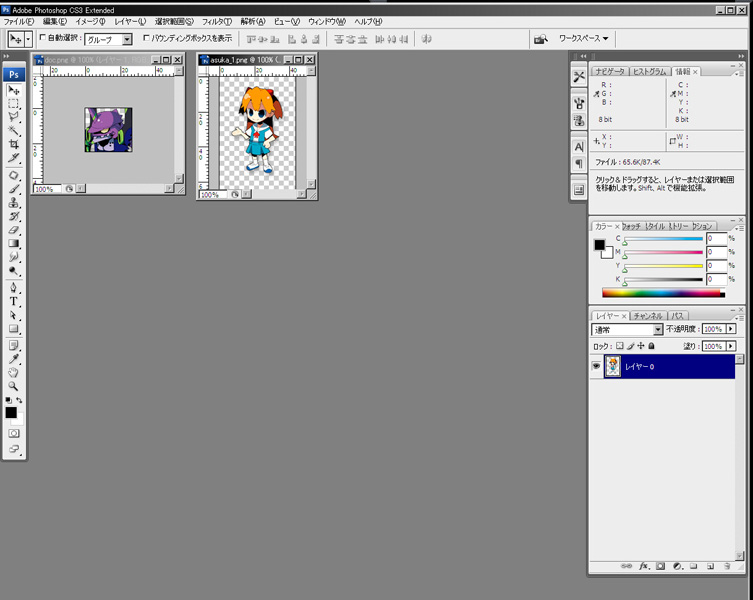Select the Pen tool
This screenshot has width=753, height=600.
pyautogui.click(x=13, y=288)
